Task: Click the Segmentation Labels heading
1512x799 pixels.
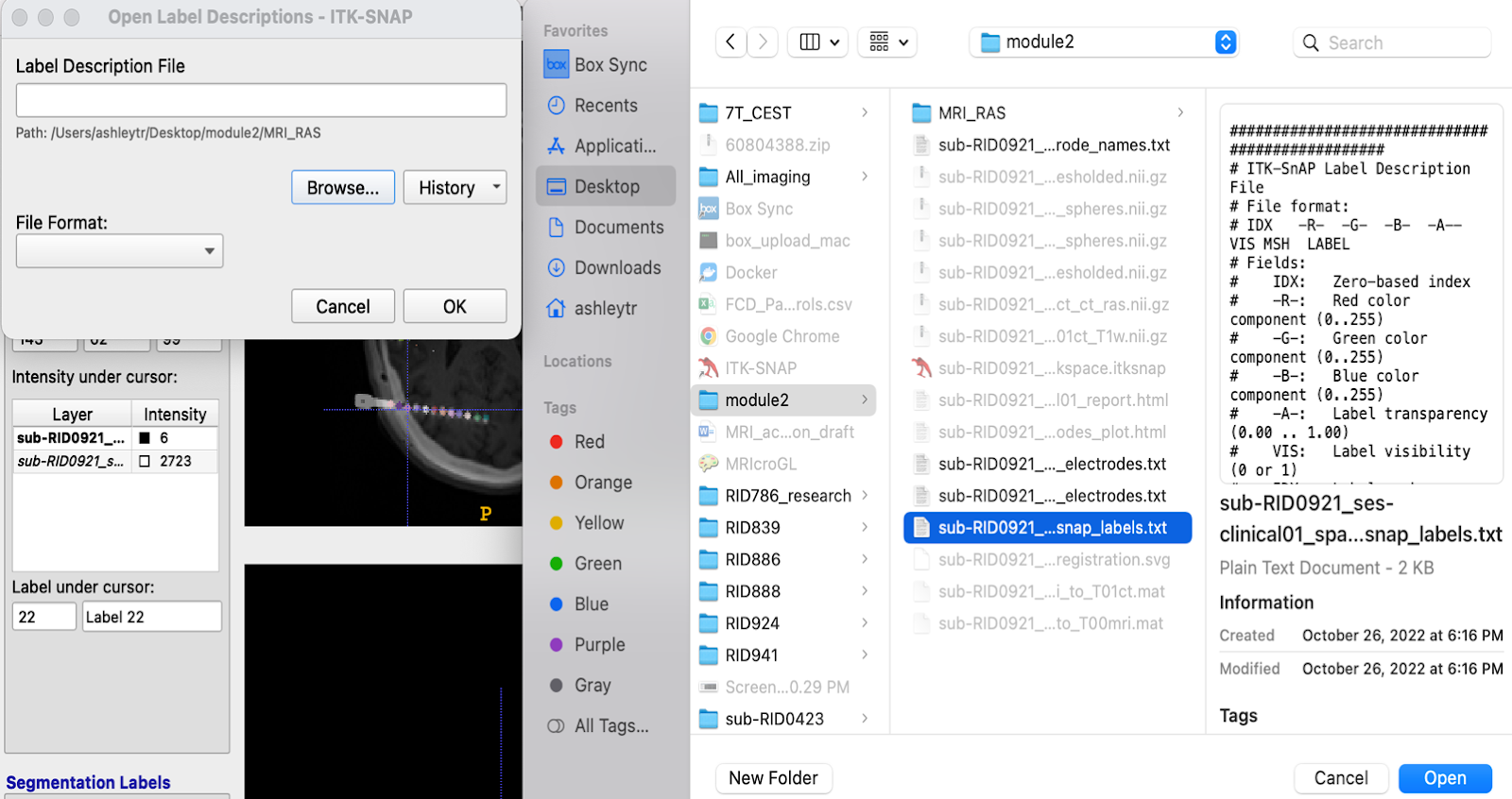Action: pyautogui.click(x=88, y=782)
